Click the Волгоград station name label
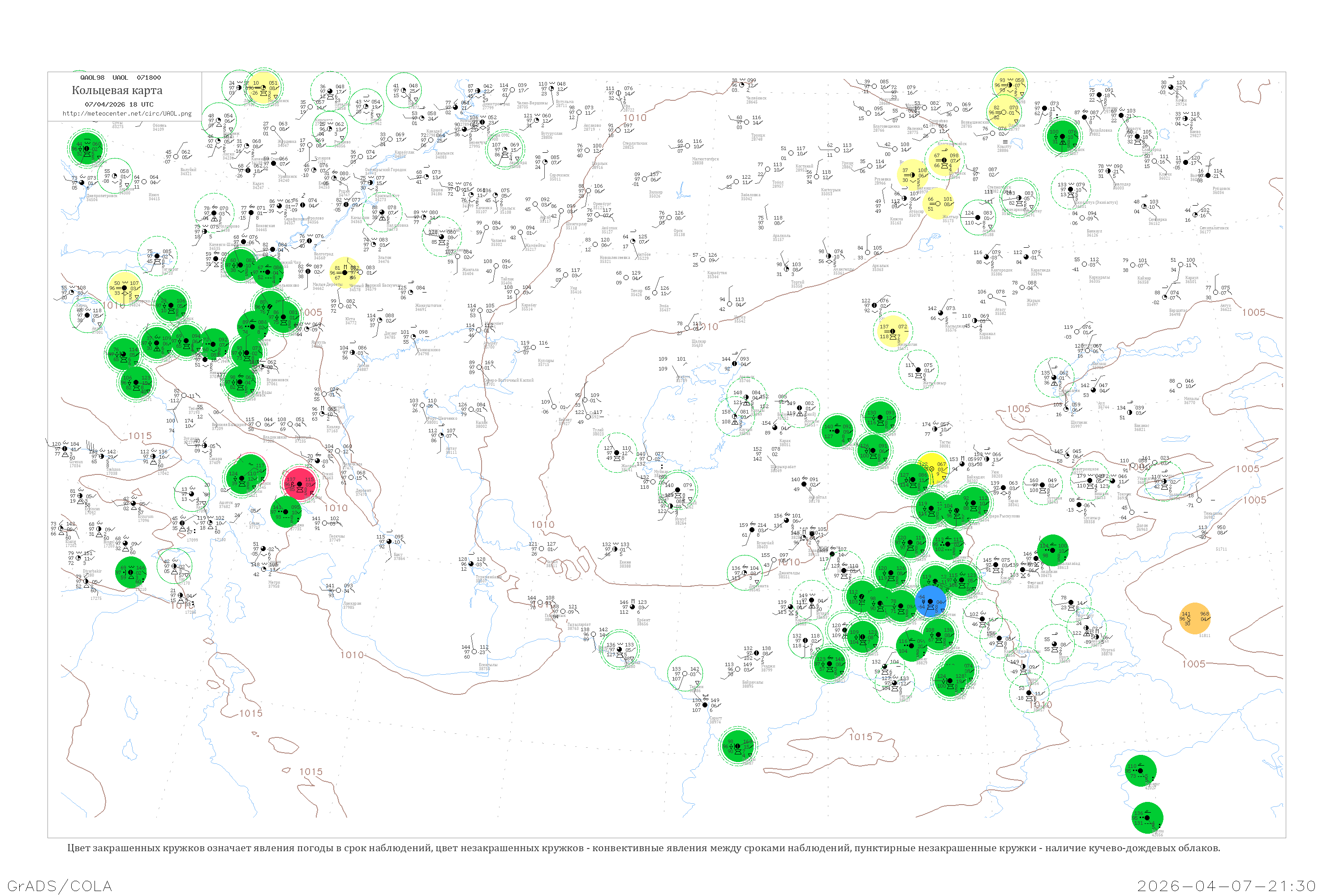This screenshot has height=896, width=1344. click(x=323, y=254)
